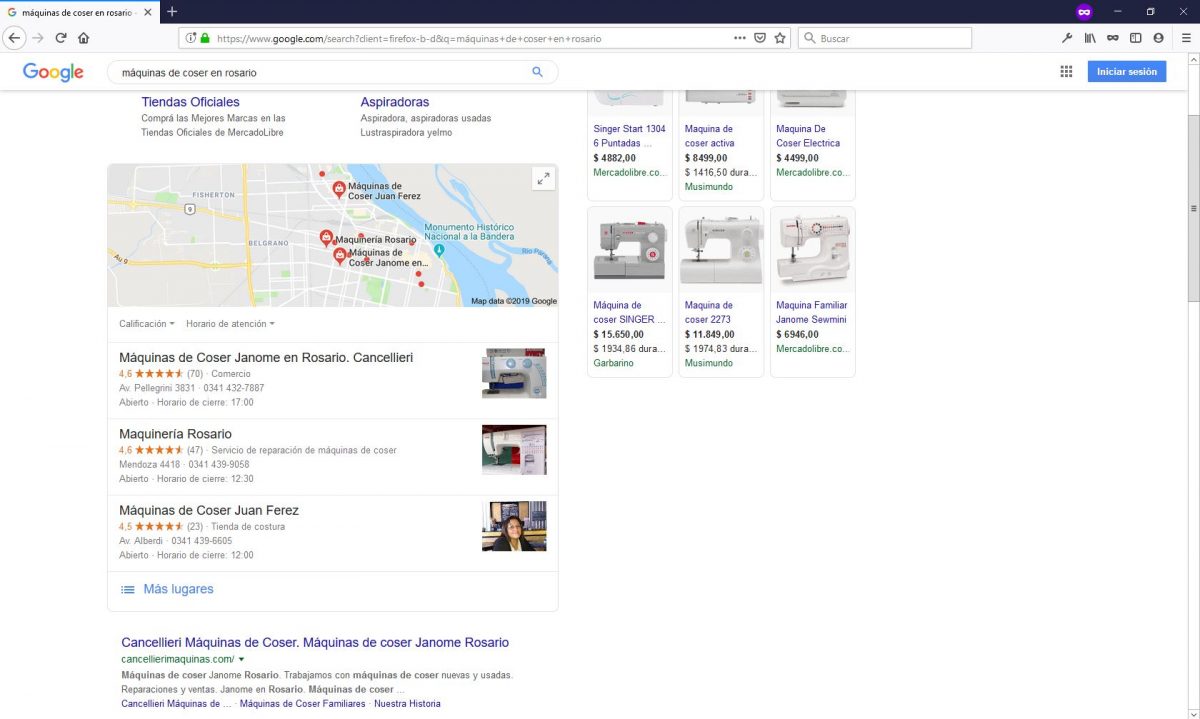
Task: Open a new browser tab
Action: coord(172,12)
